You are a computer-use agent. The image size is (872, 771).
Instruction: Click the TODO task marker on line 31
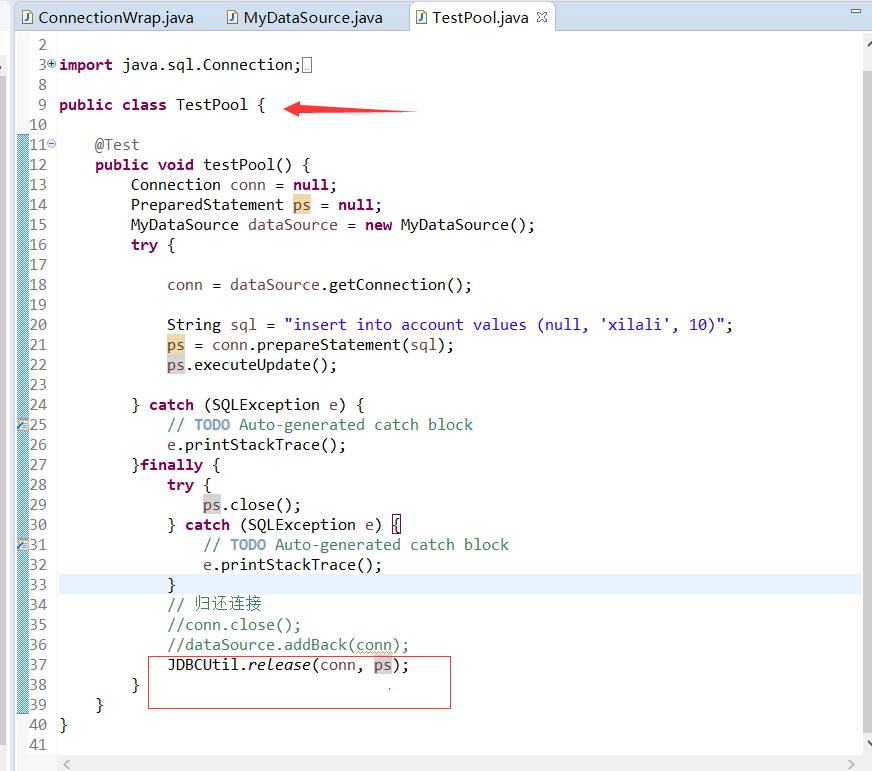[x=23, y=545]
